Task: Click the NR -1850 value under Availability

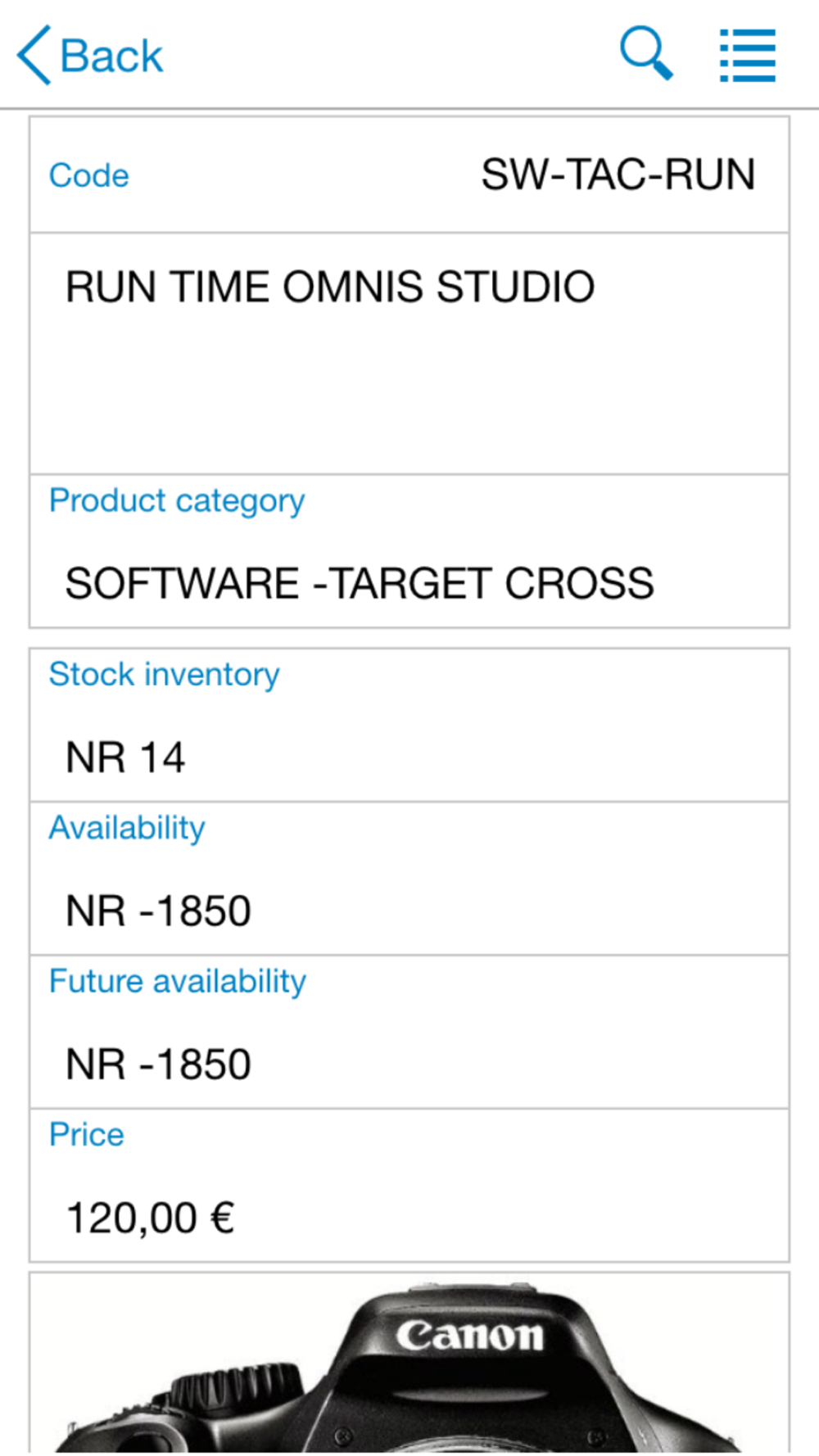Action: pos(158,911)
